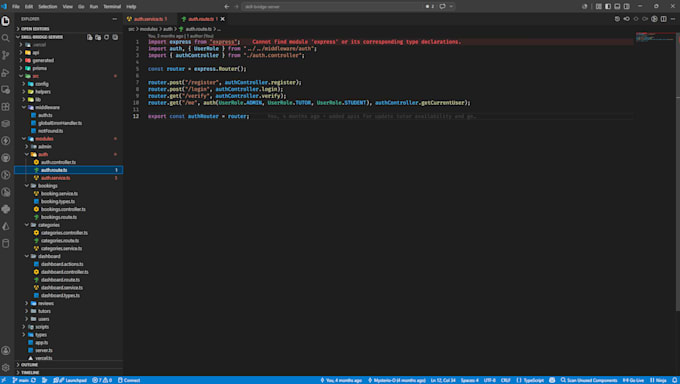Click the editor minimap
The width and height of the screenshot is (680, 384).
(x=655, y=37)
